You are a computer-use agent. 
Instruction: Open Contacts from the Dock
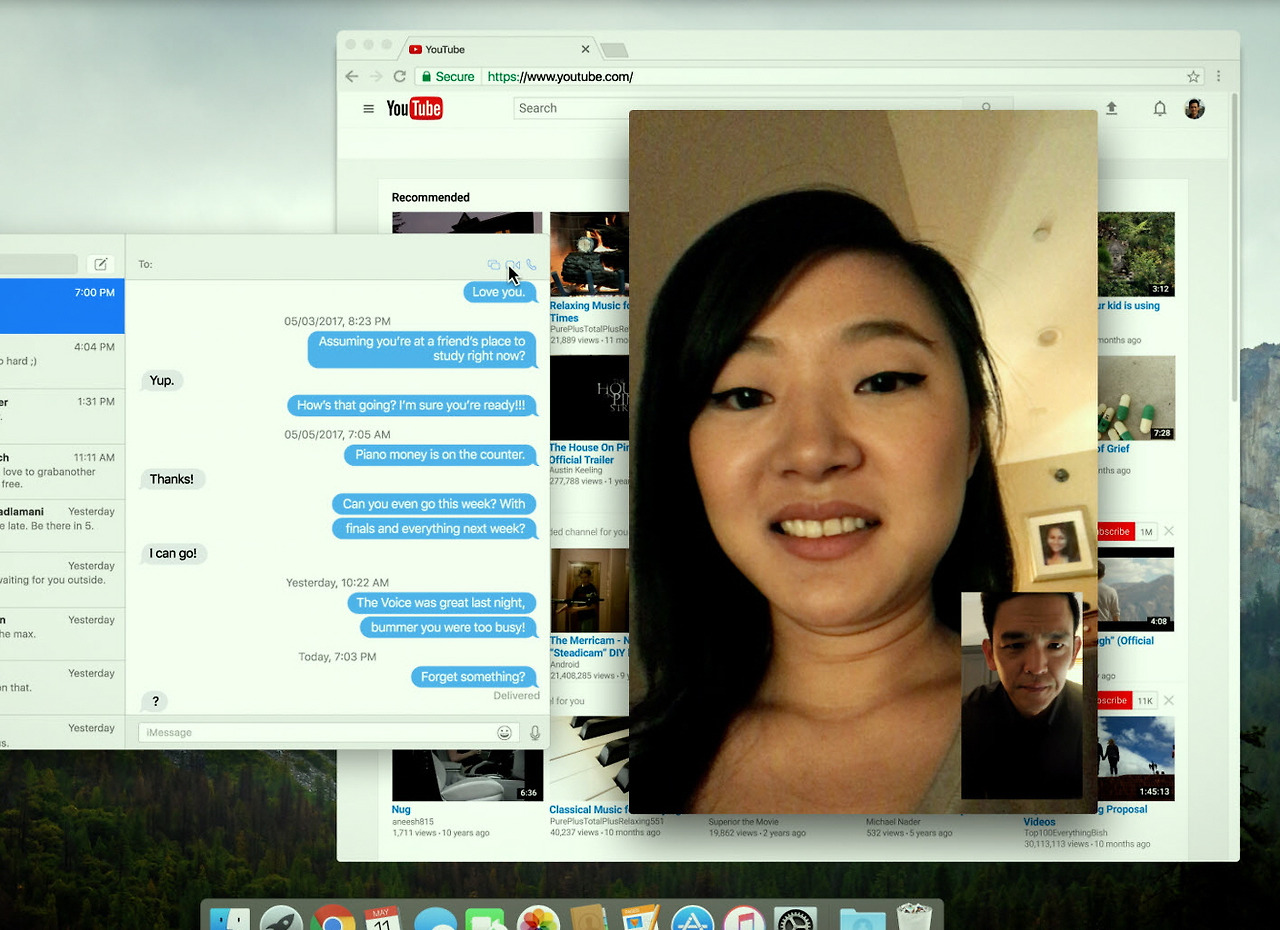click(x=589, y=918)
